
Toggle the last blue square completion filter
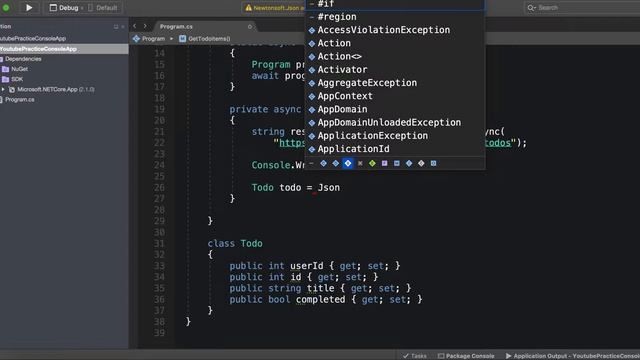(433, 163)
